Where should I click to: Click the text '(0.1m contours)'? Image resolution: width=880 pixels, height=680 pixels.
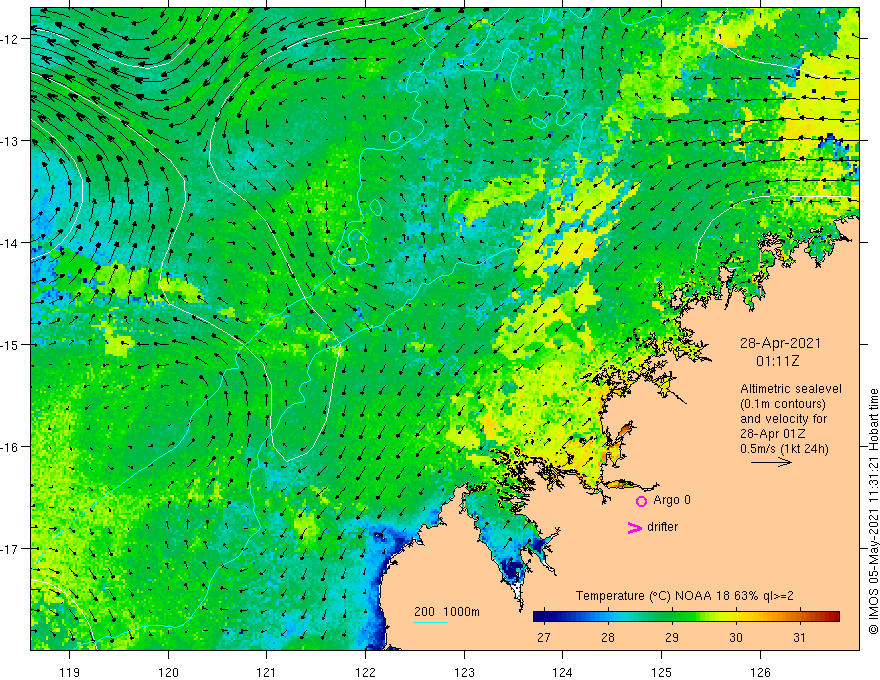(782, 404)
